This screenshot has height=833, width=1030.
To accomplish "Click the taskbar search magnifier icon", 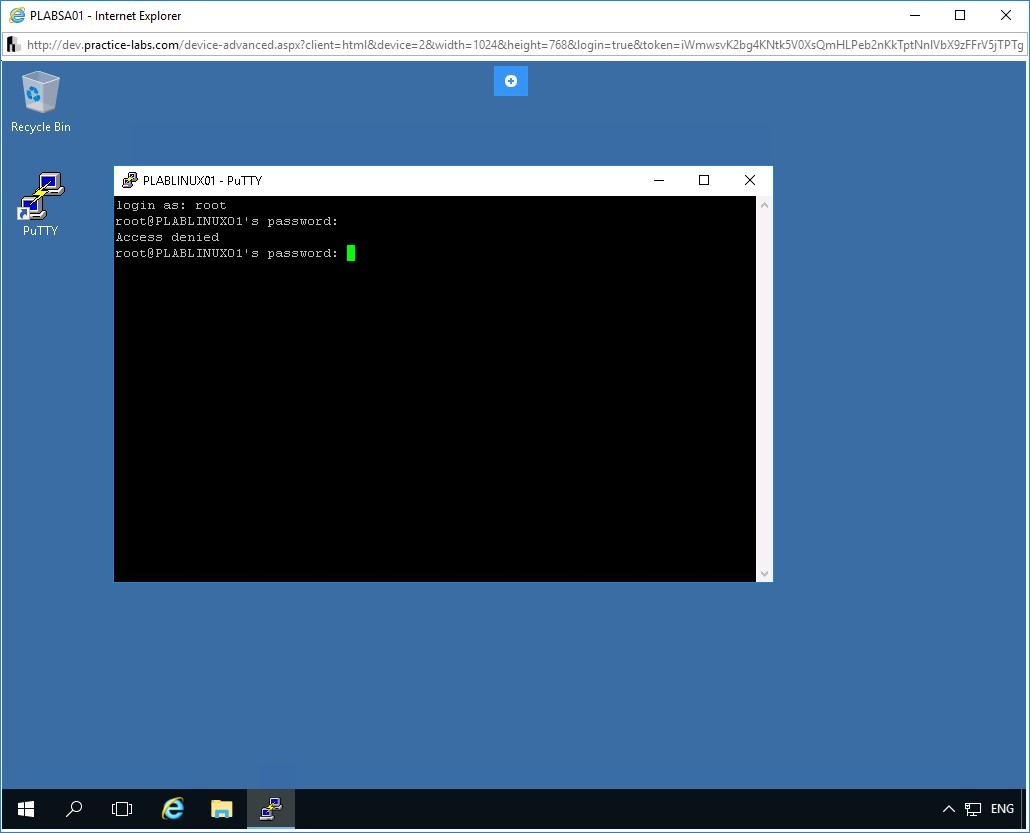I will [x=74, y=809].
